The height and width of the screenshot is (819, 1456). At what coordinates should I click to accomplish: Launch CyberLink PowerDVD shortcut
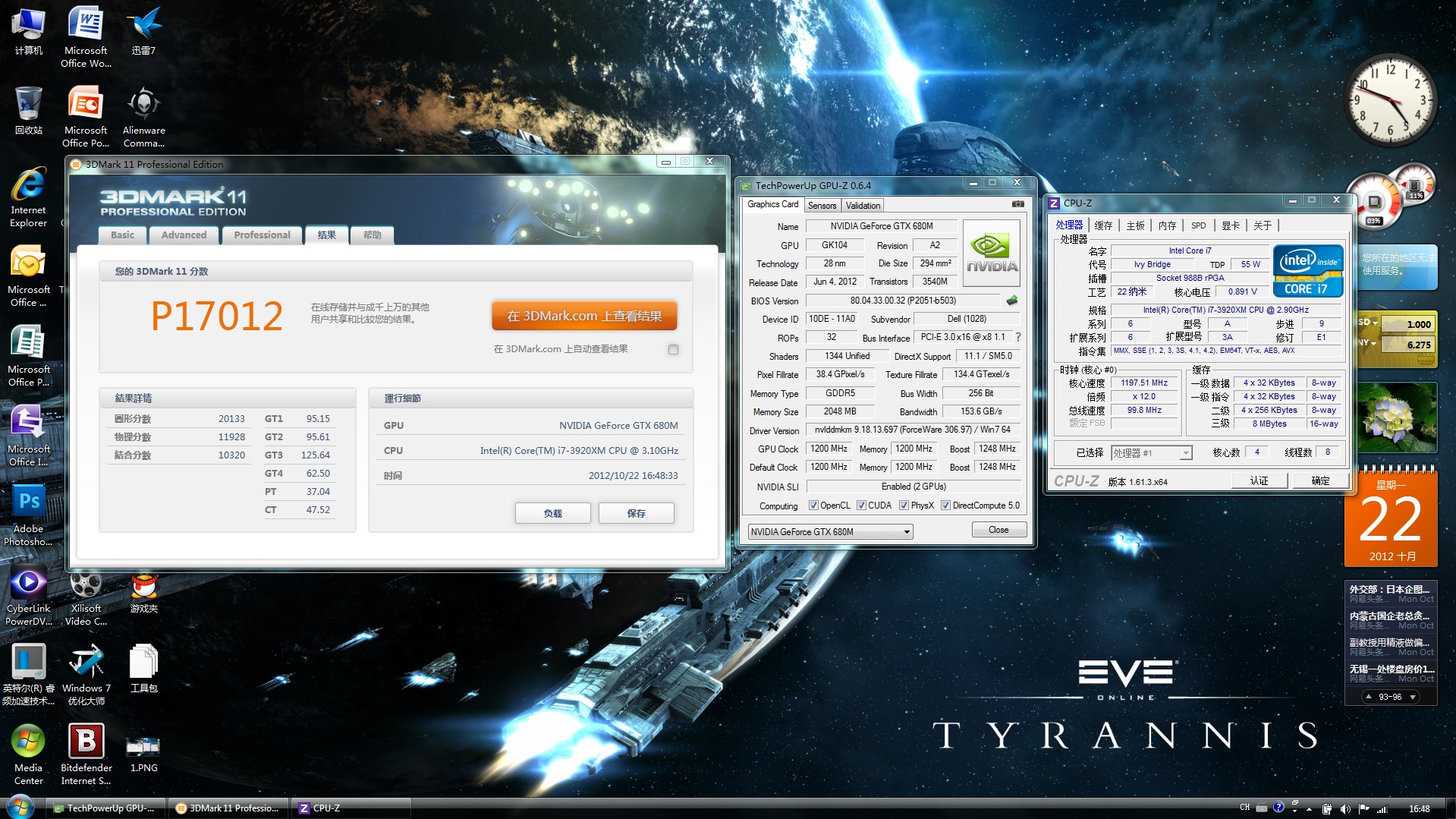[x=28, y=594]
